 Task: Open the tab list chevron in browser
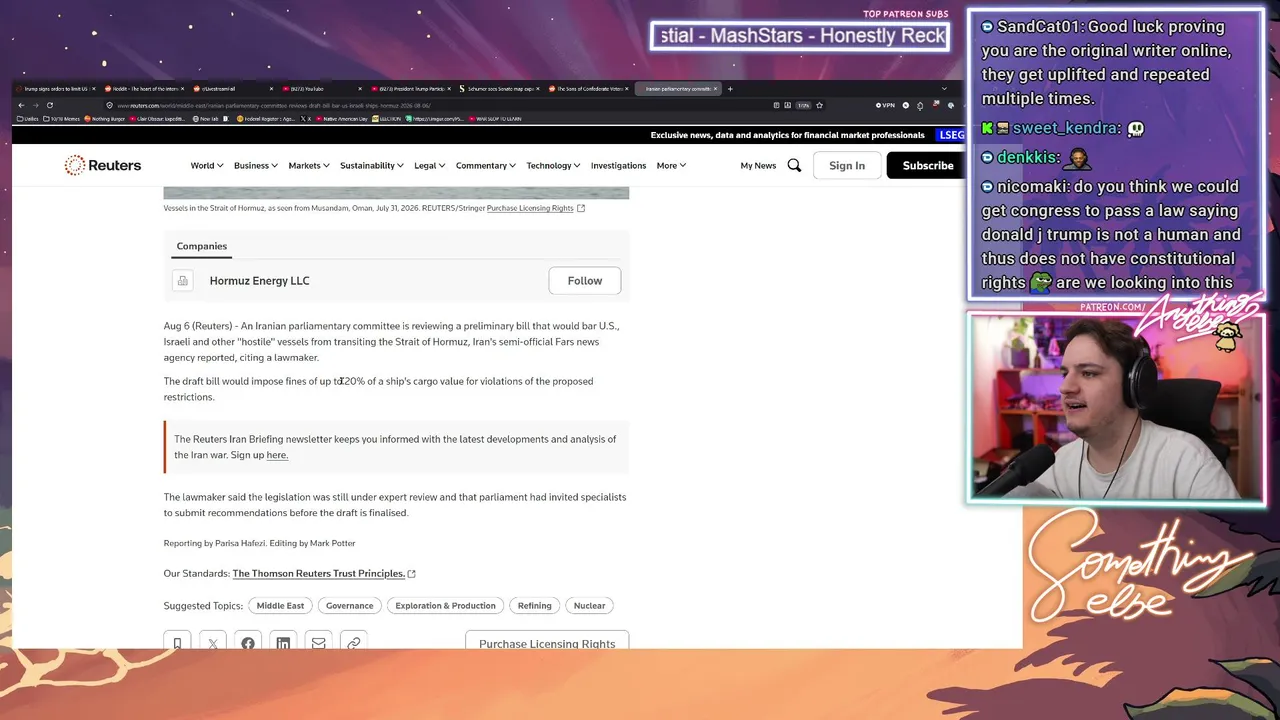944,89
